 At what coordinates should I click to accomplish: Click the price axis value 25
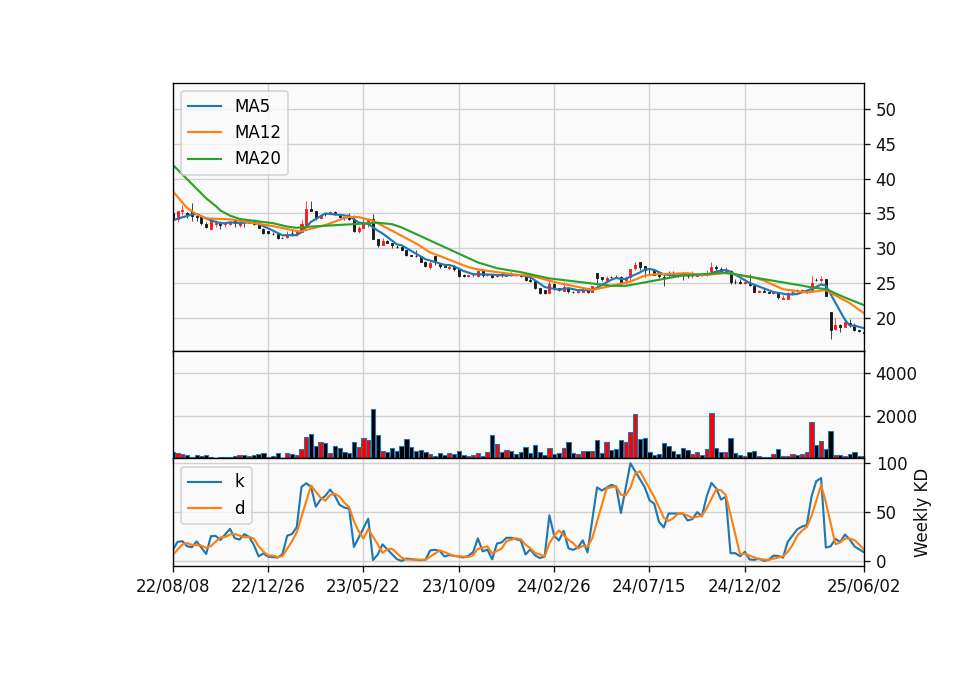885,284
